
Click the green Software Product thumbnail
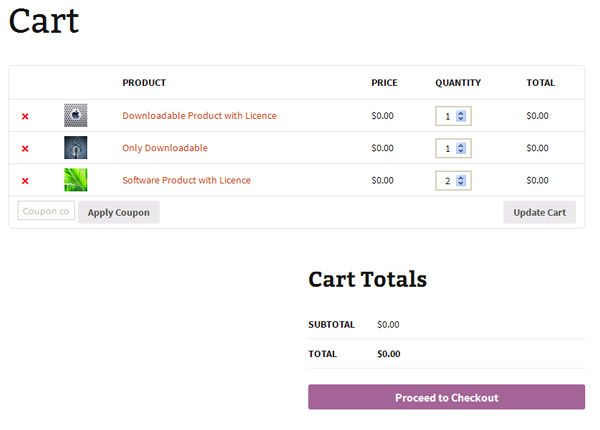point(76,180)
